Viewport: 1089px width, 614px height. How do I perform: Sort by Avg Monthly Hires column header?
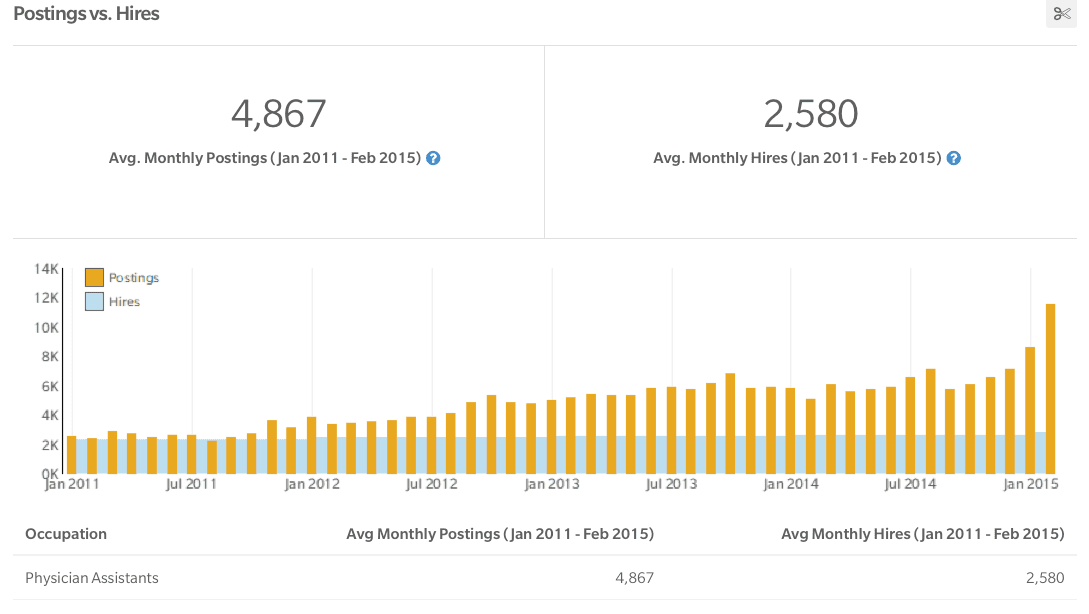click(x=922, y=534)
